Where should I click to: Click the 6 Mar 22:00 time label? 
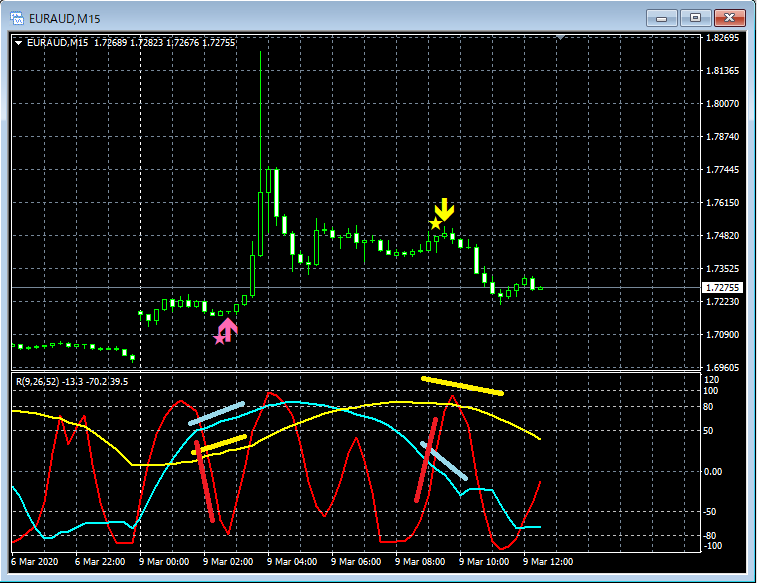coord(100,562)
